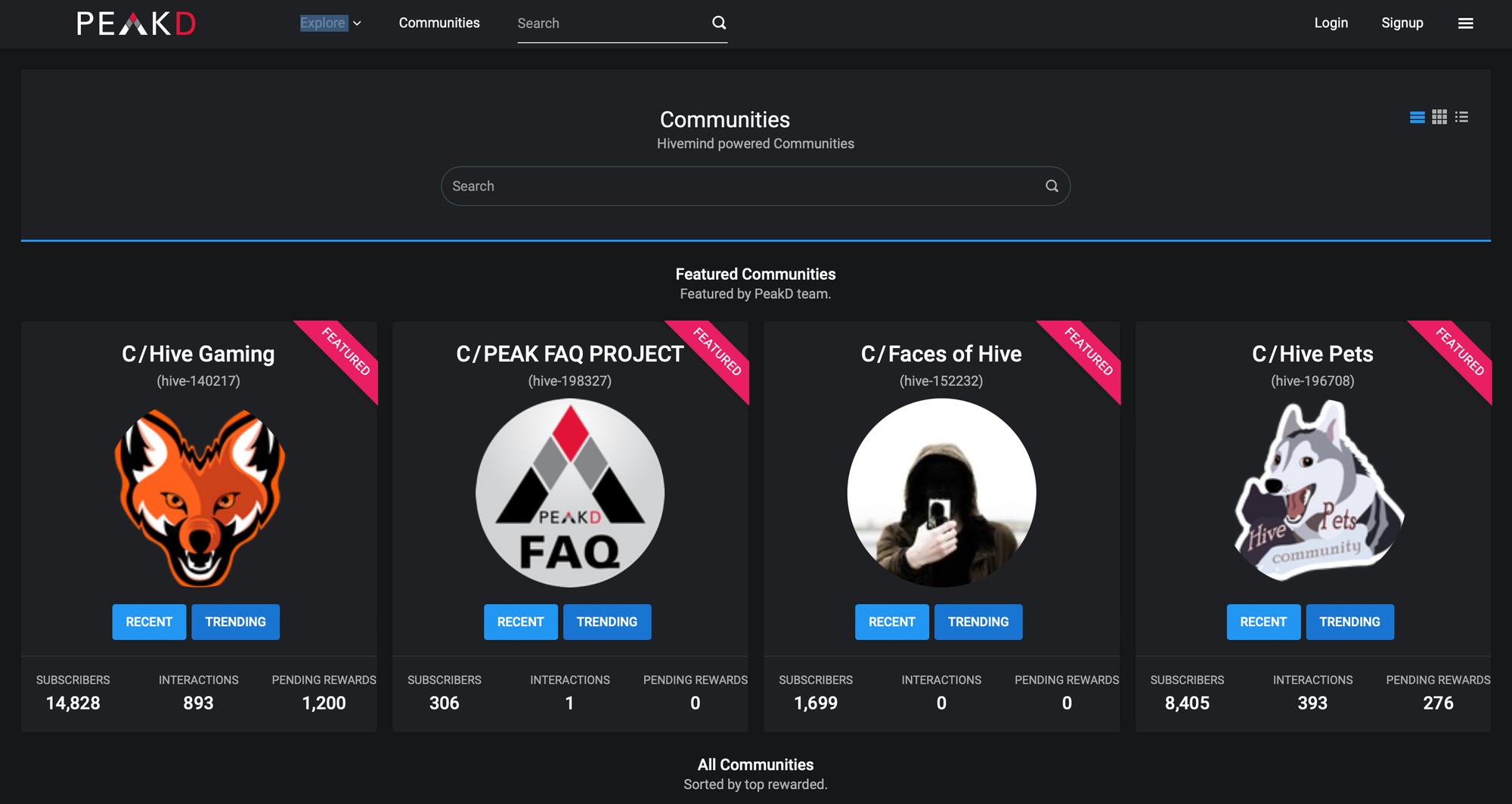Screen dimensions: 1512x804
Task: Click the communities search magnifier icon
Action: click(x=1052, y=186)
